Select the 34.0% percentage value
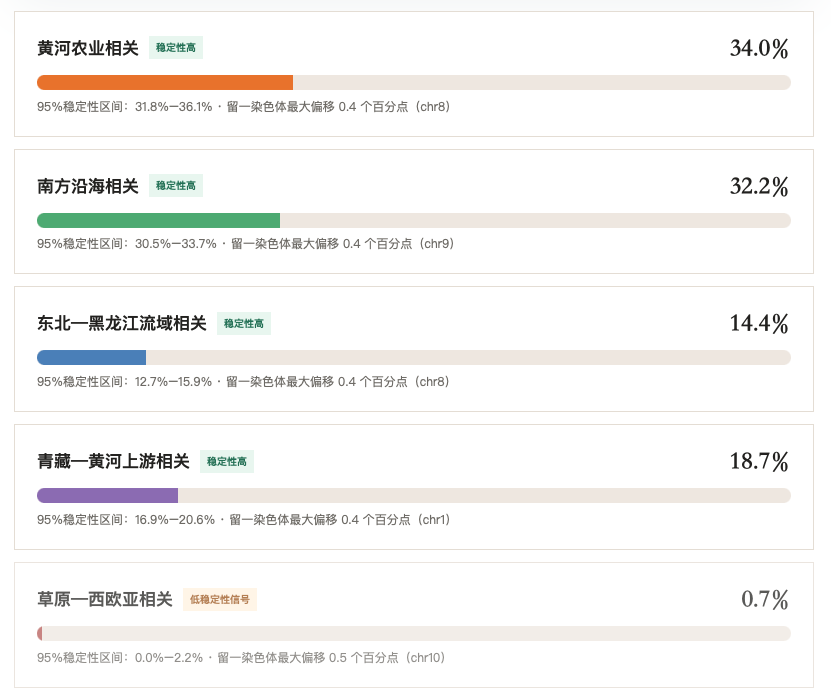The image size is (831, 699). (759, 48)
